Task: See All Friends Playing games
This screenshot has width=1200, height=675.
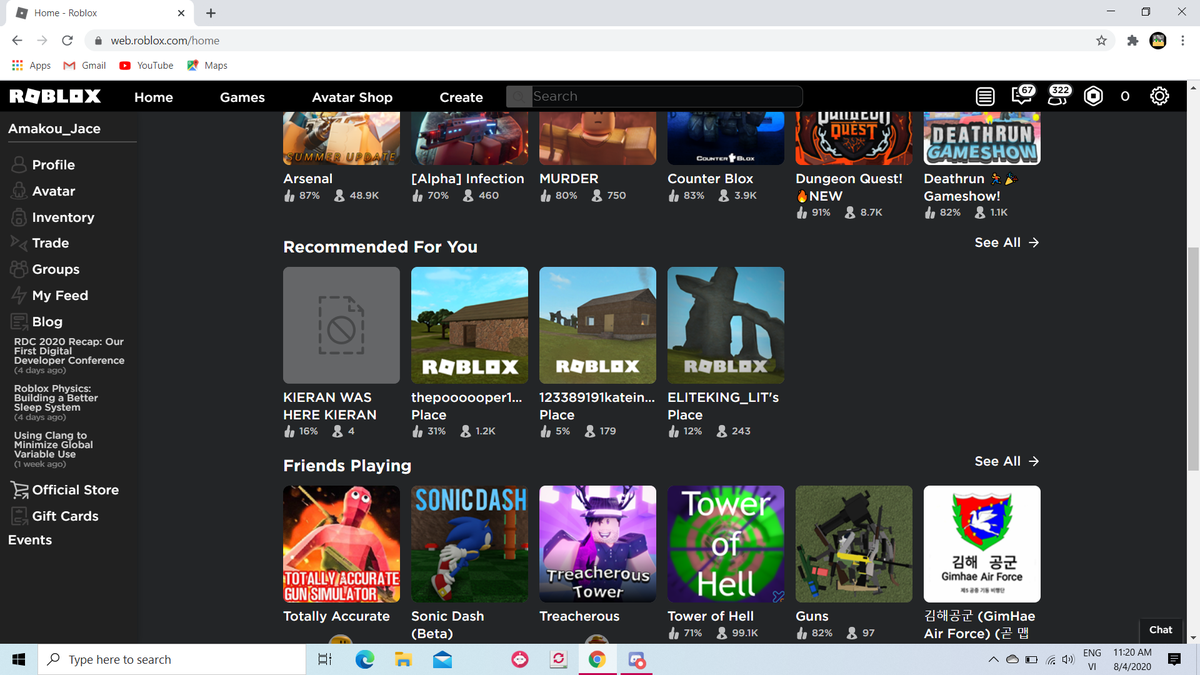Action: point(1007,461)
